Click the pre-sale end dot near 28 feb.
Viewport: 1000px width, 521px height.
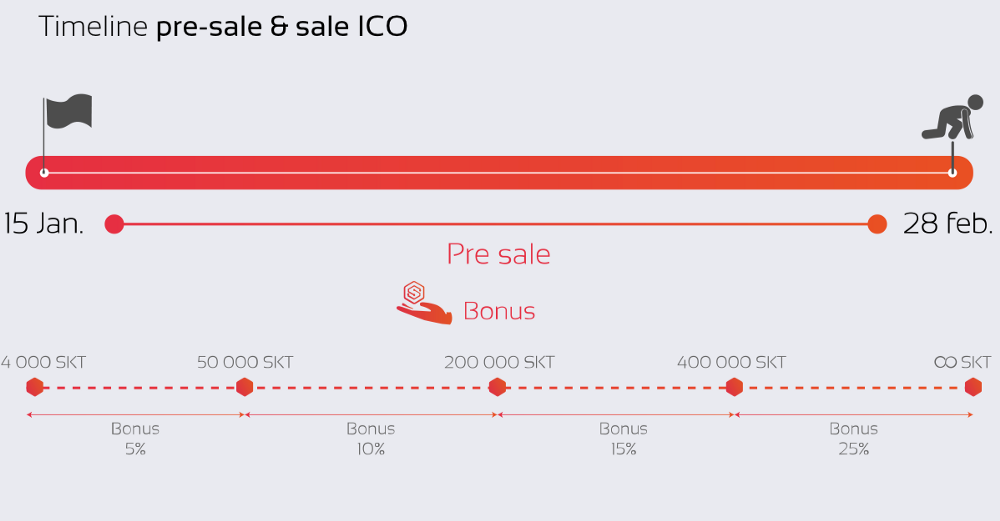878,224
